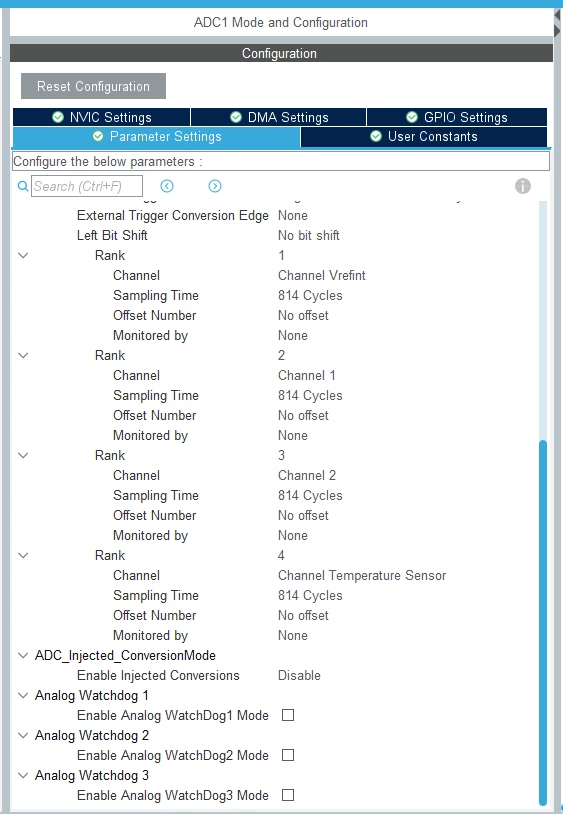Click ADC1 Mode and Configuration title
Viewport: 563px width, 821px height.
coord(281,23)
